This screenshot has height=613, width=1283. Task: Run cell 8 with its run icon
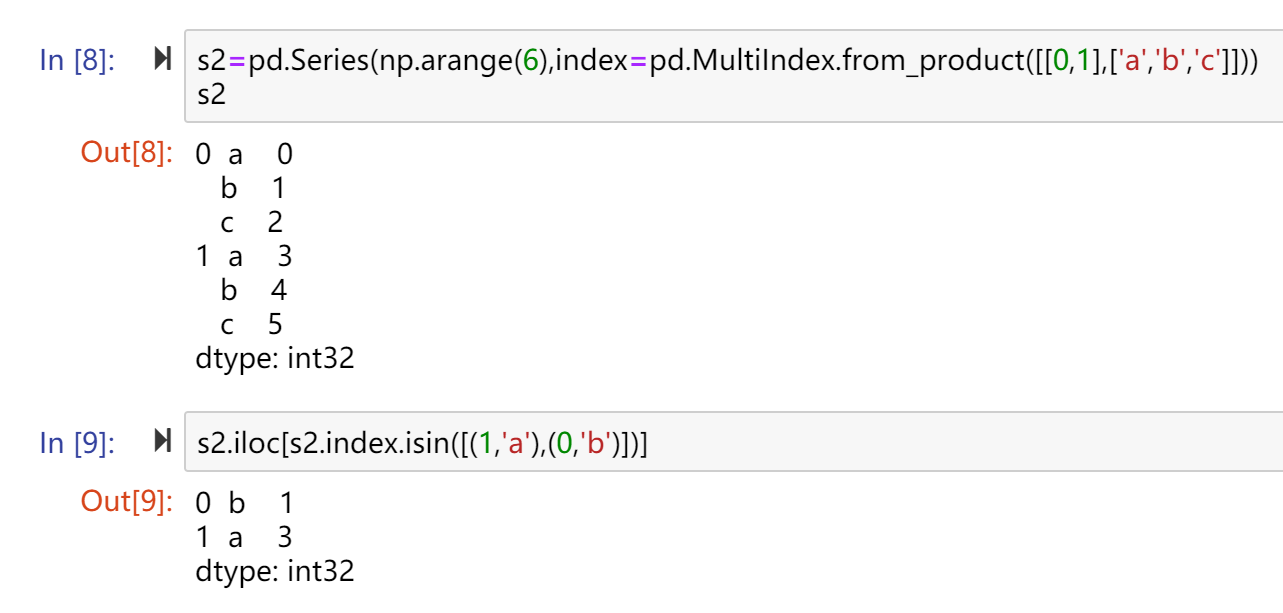[x=162, y=61]
